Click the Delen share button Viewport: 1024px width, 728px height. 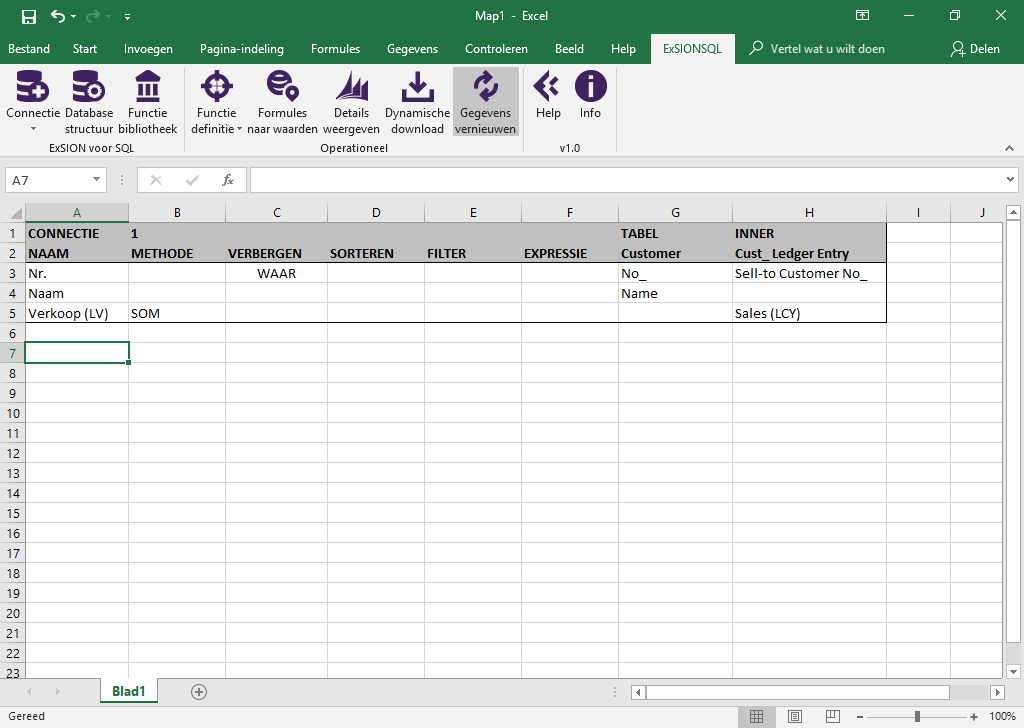coord(976,49)
